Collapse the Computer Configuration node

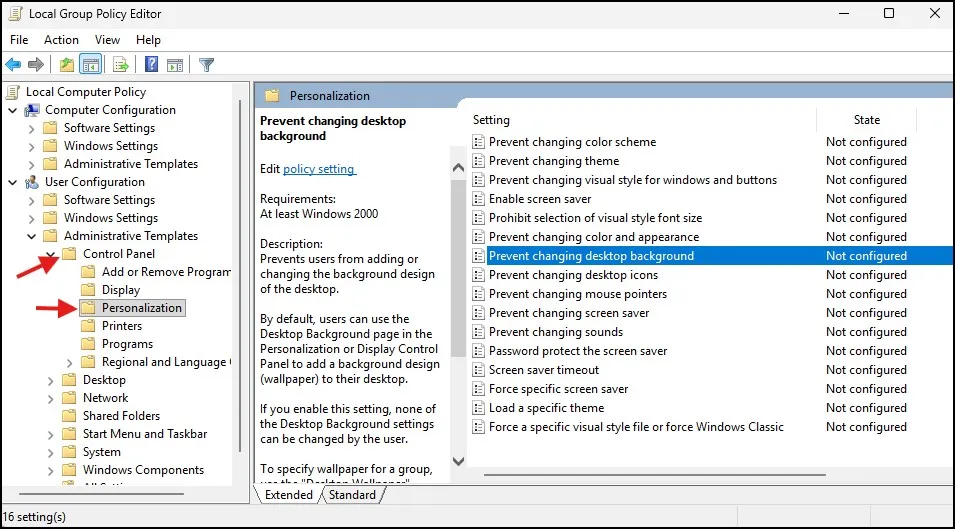(12, 110)
